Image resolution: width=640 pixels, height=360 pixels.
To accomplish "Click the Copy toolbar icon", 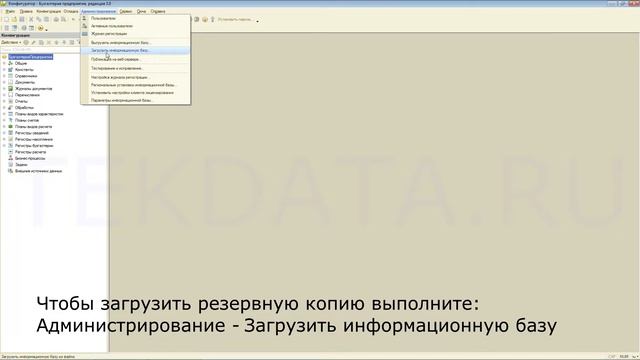I will (39, 19).
